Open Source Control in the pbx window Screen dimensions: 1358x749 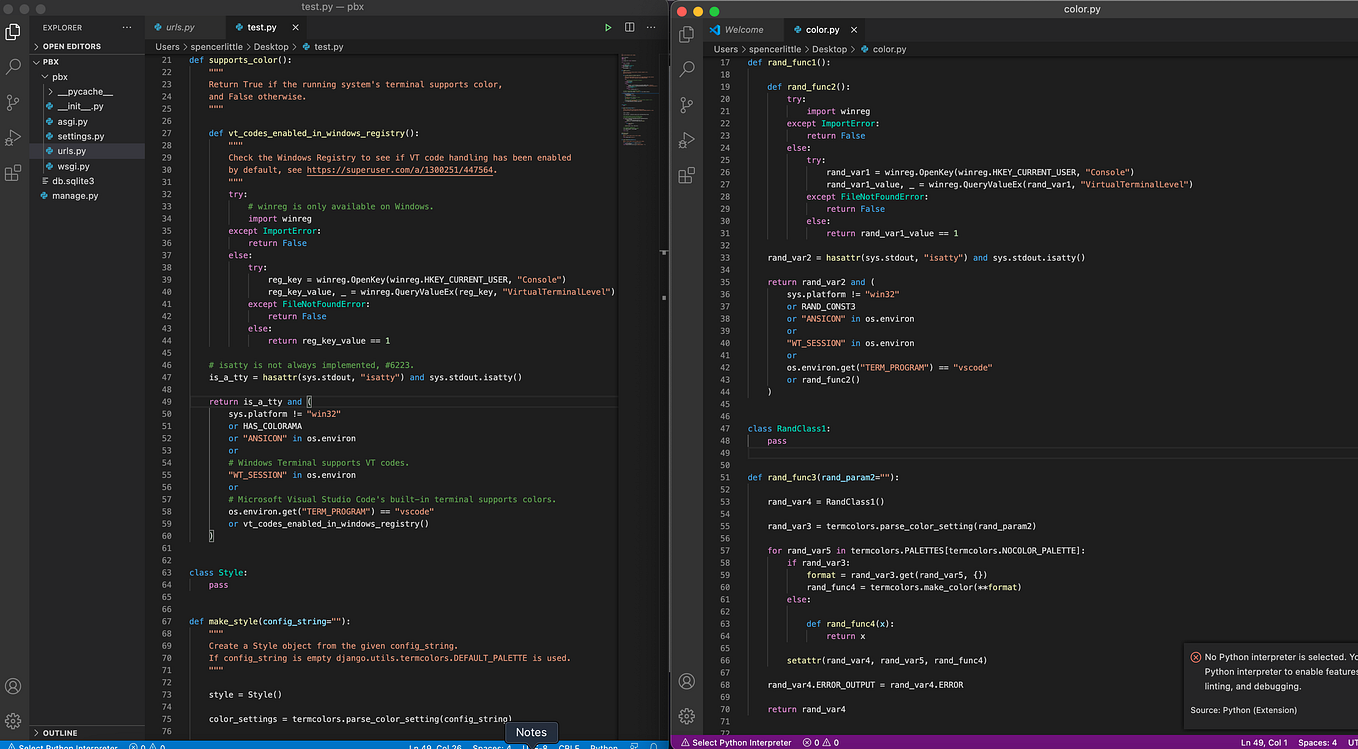coord(13,102)
